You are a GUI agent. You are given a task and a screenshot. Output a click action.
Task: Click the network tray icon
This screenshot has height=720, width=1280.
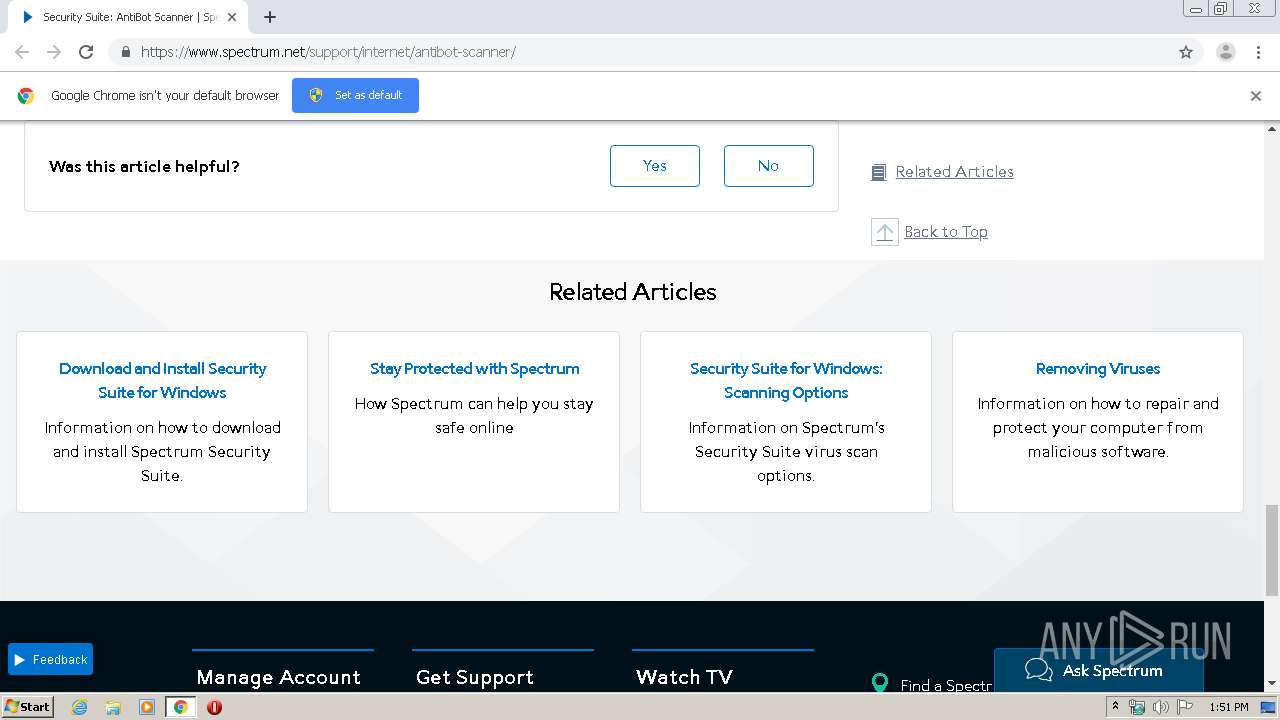1137,707
